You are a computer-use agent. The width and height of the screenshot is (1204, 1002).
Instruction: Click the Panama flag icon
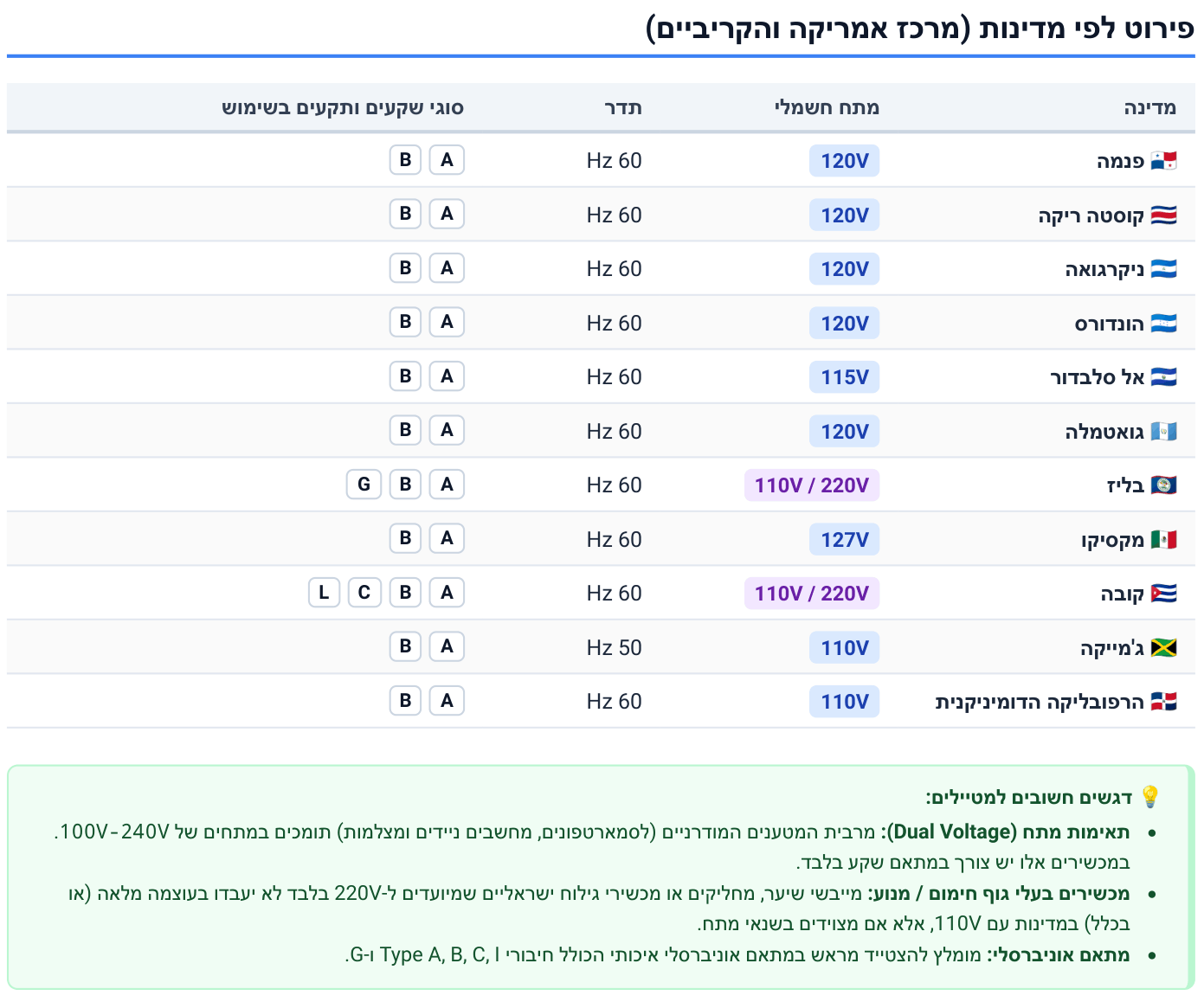click(x=1163, y=161)
